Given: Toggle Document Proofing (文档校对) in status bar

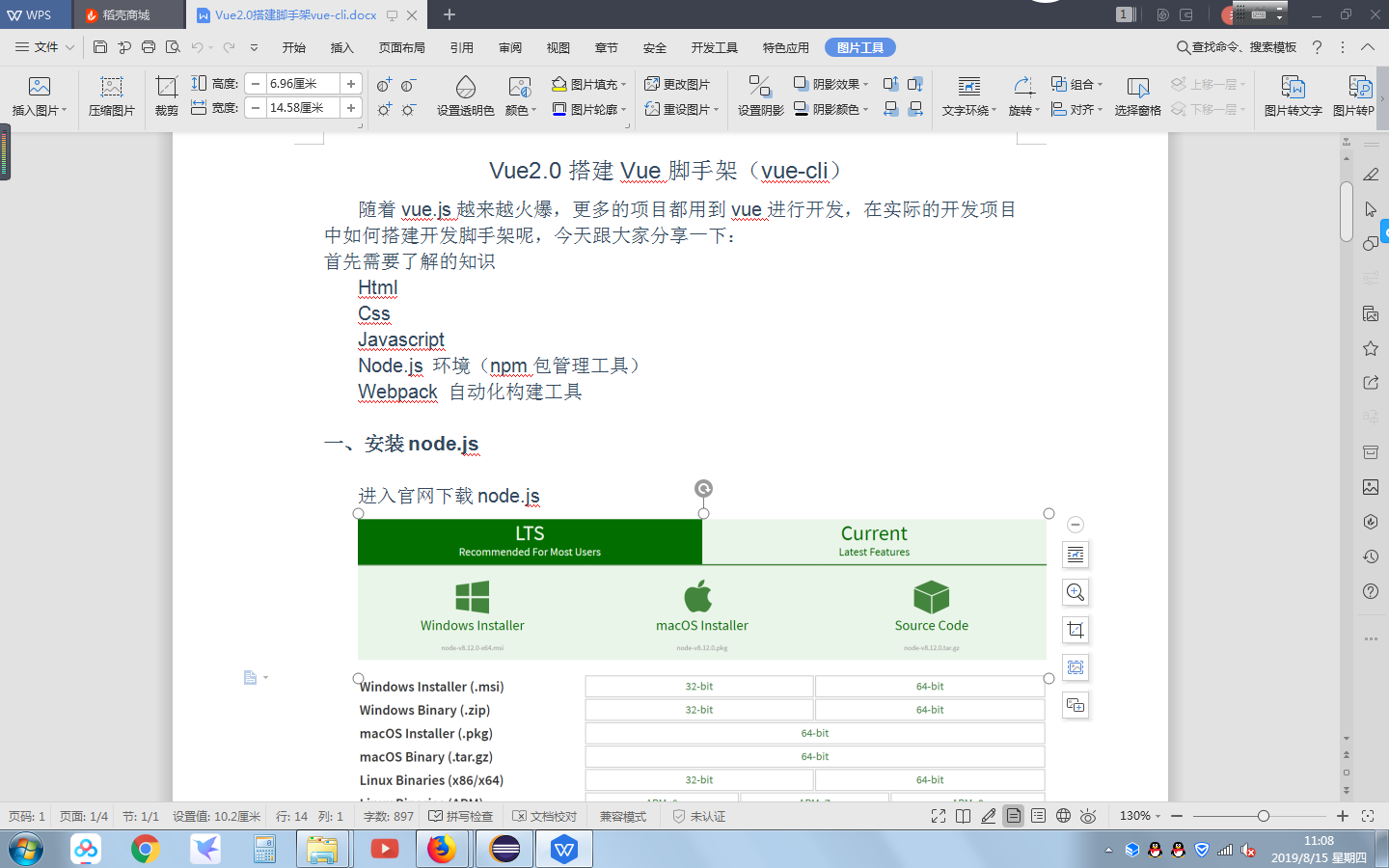Looking at the screenshot, I should point(545,816).
